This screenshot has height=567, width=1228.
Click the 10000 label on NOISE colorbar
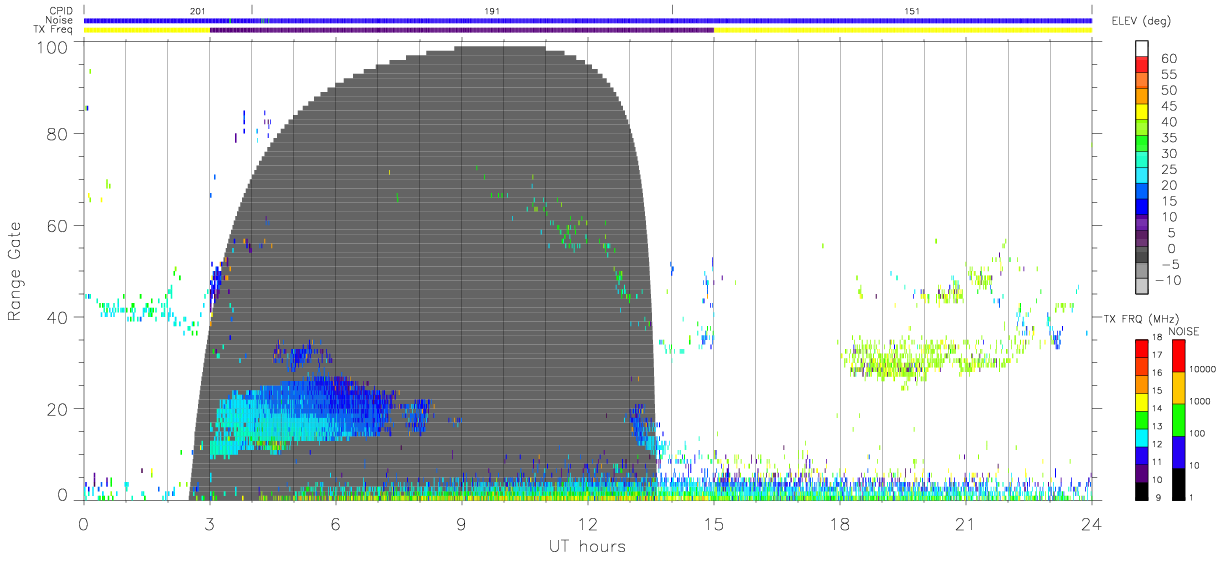[x=1203, y=369]
